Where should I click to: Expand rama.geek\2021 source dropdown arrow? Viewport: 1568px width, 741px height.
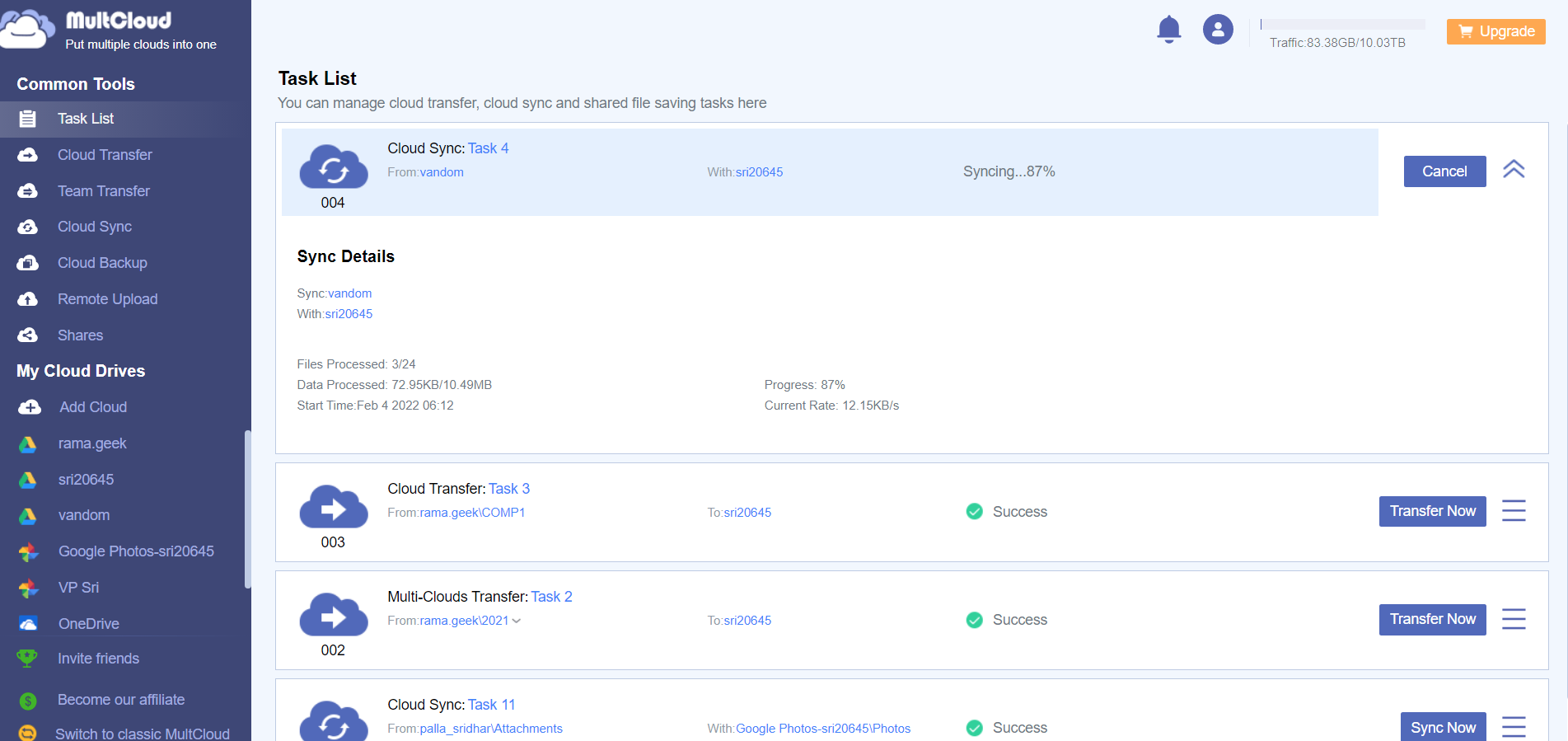517,621
